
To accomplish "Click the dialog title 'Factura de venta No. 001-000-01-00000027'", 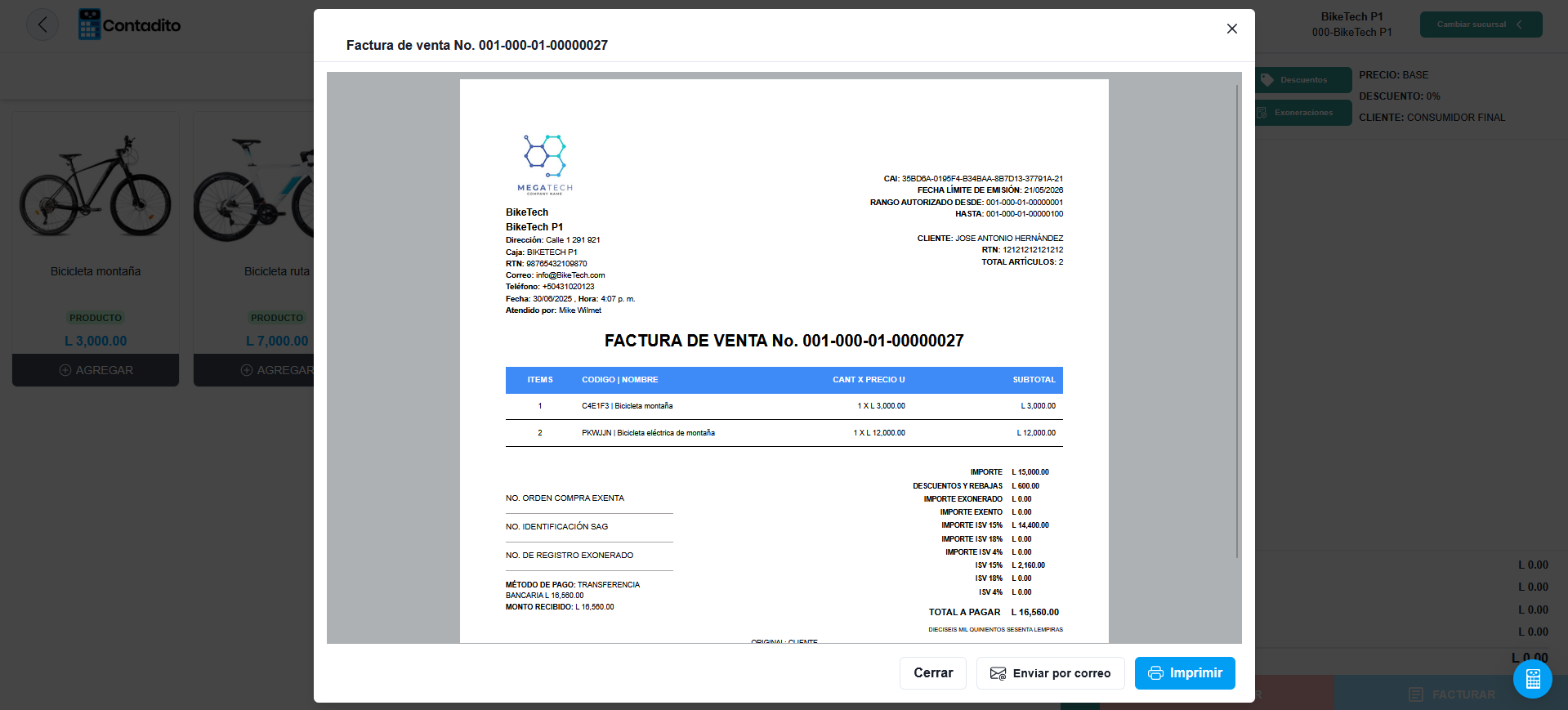I will coord(477,46).
